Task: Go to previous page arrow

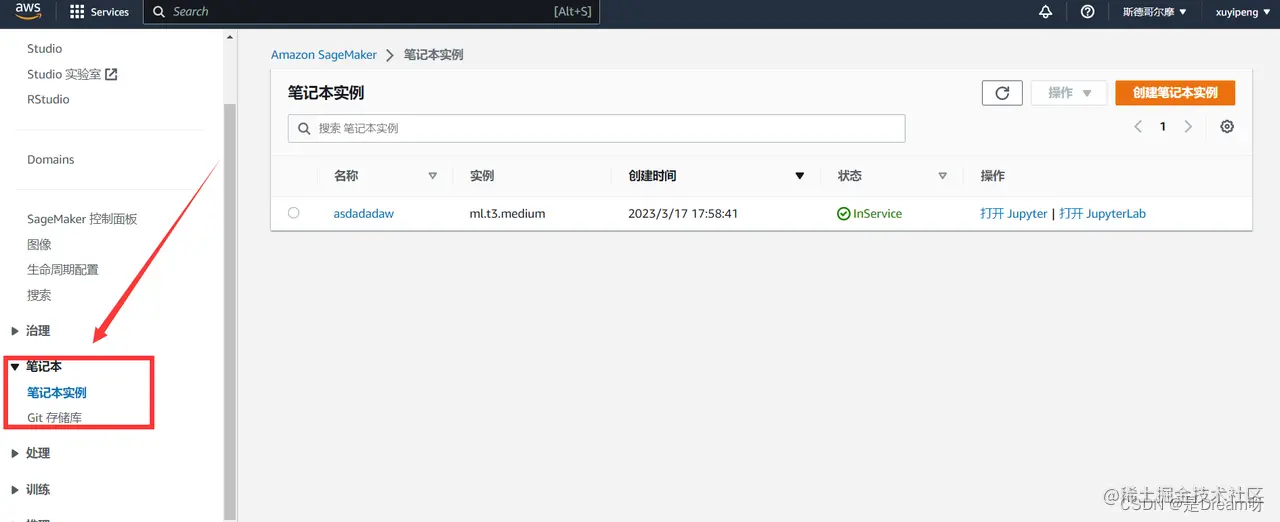Action: coord(1138,127)
